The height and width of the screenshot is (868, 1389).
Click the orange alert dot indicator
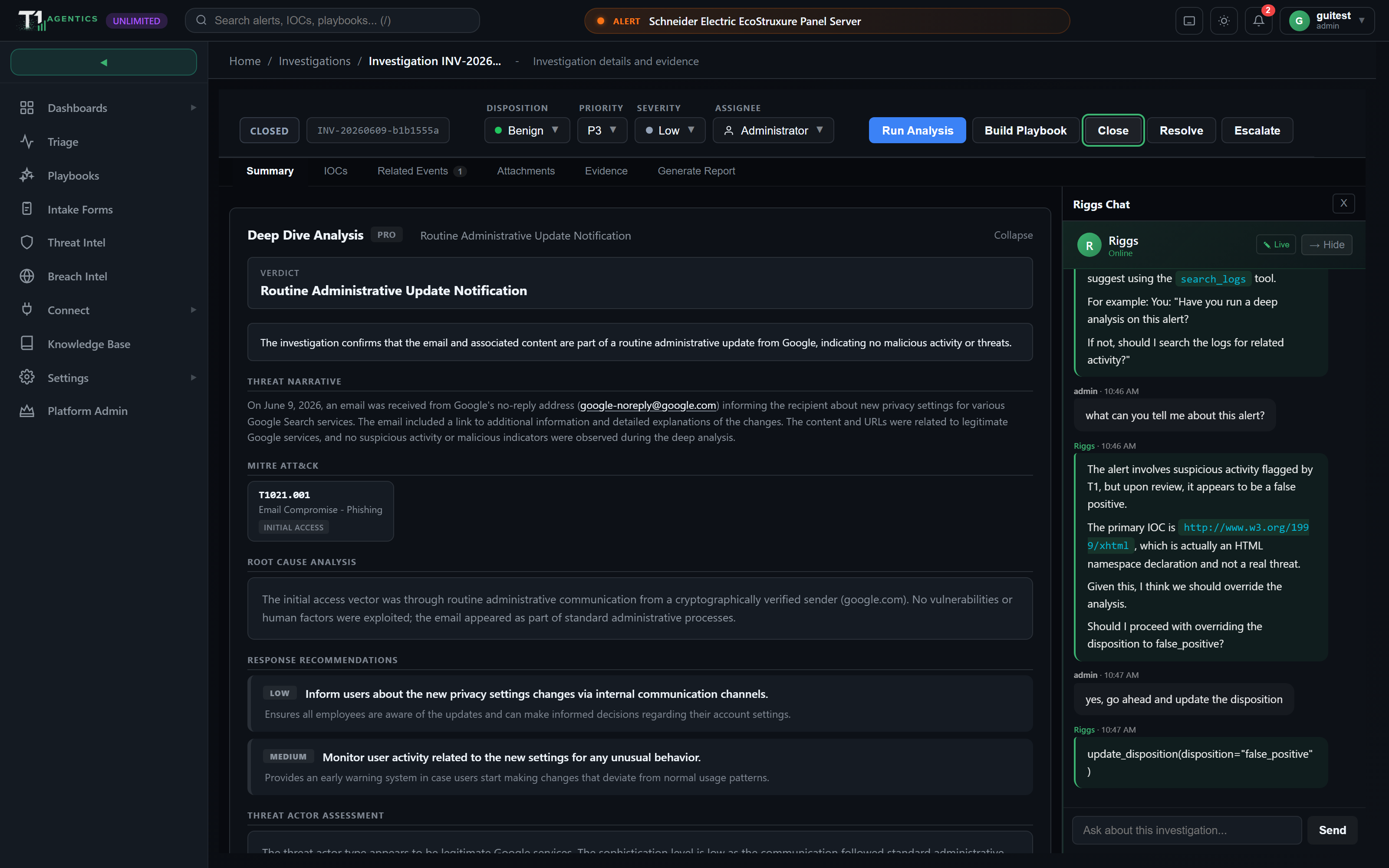(600, 21)
